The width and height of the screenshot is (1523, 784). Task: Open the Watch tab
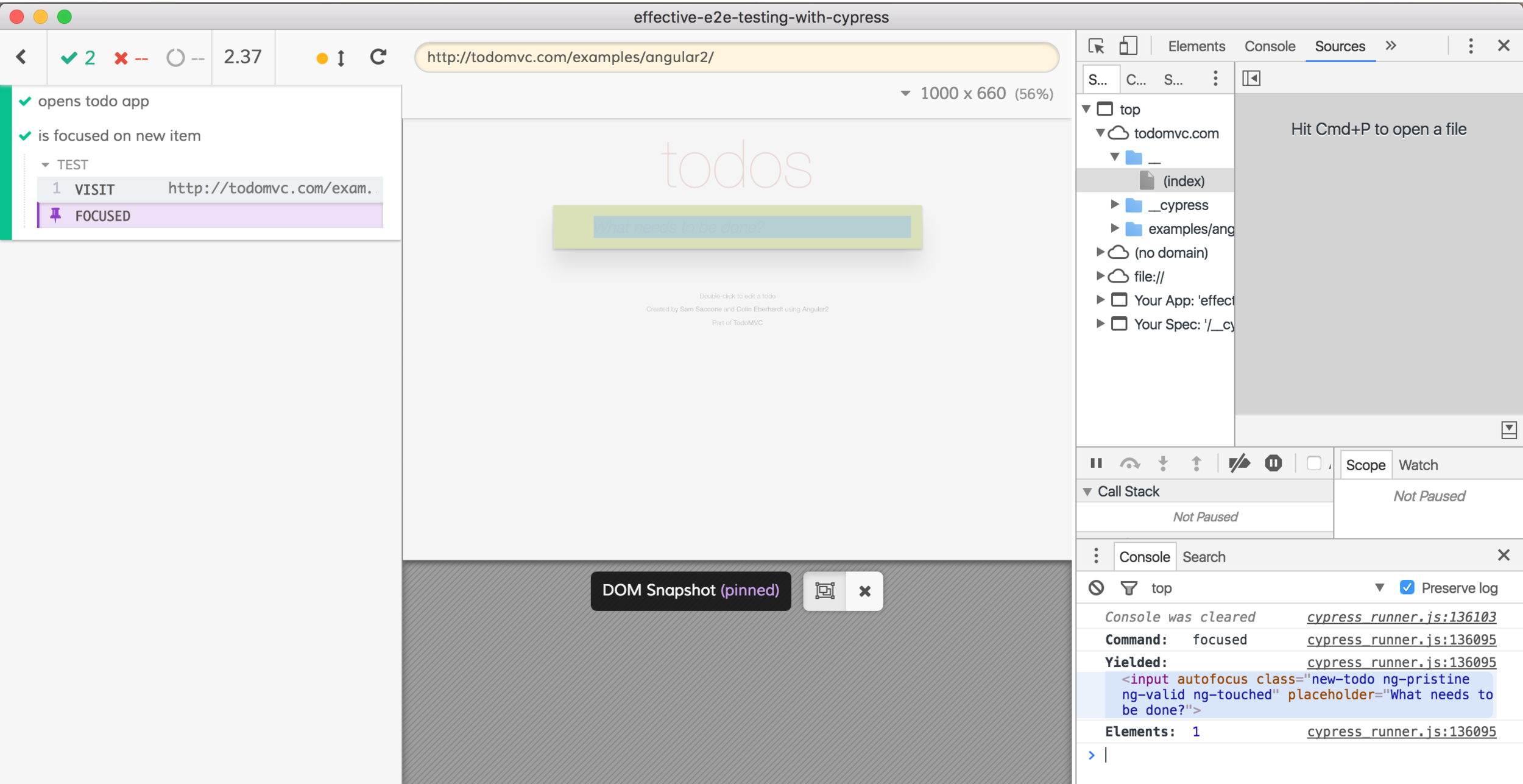(x=1418, y=465)
